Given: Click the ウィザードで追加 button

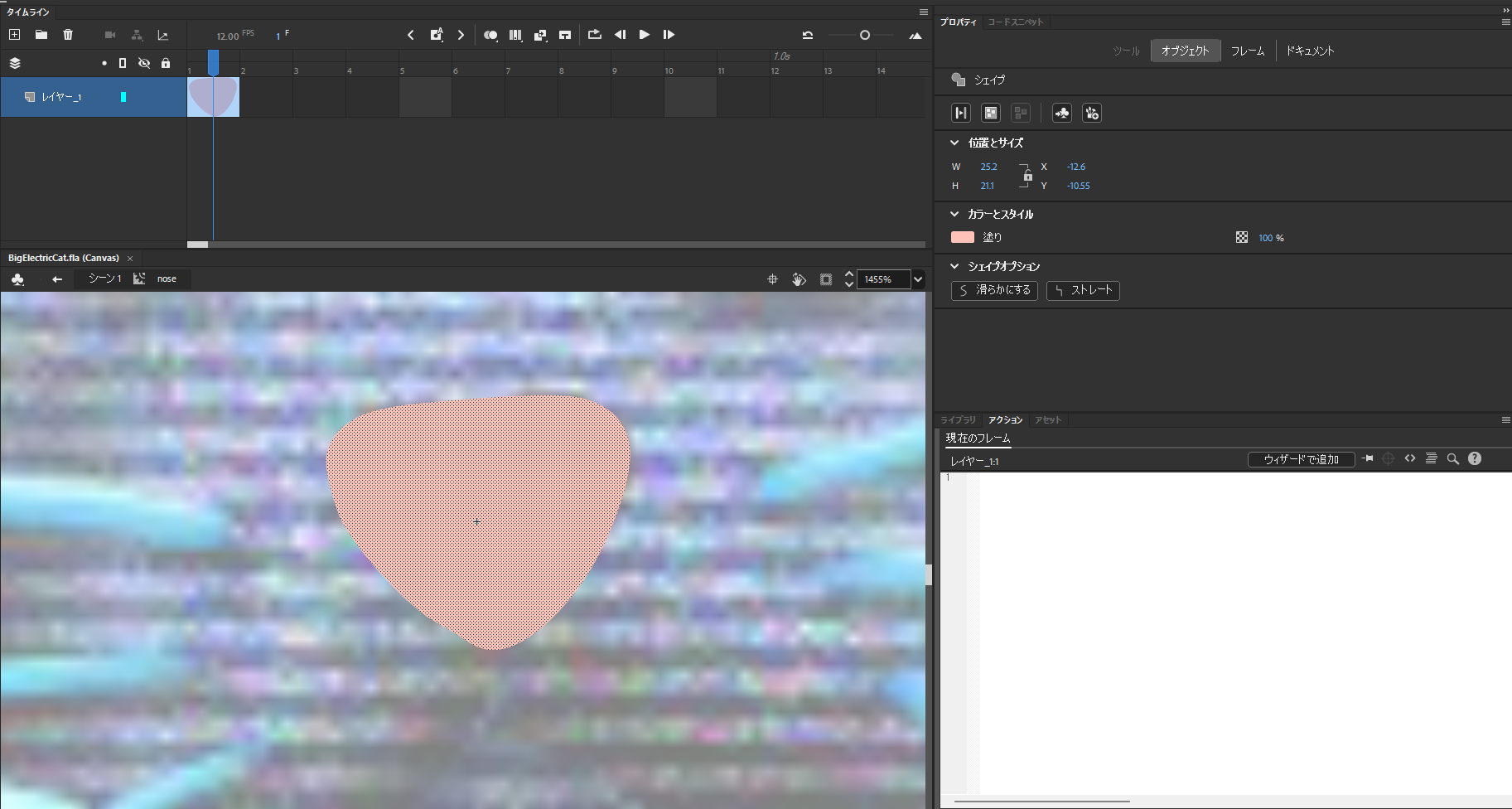Looking at the screenshot, I should tap(1301, 459).
